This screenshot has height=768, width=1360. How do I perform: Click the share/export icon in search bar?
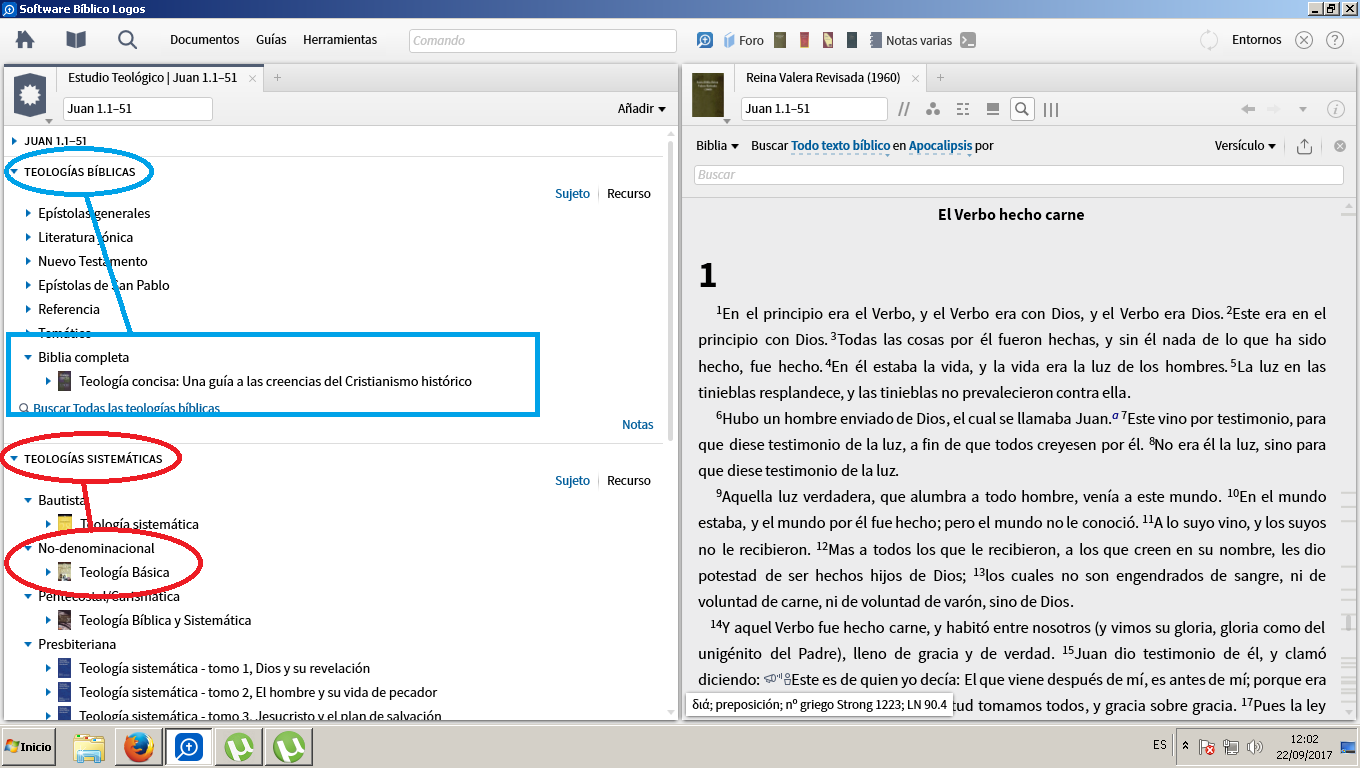pyautogui.click(x=1304, y=146)
